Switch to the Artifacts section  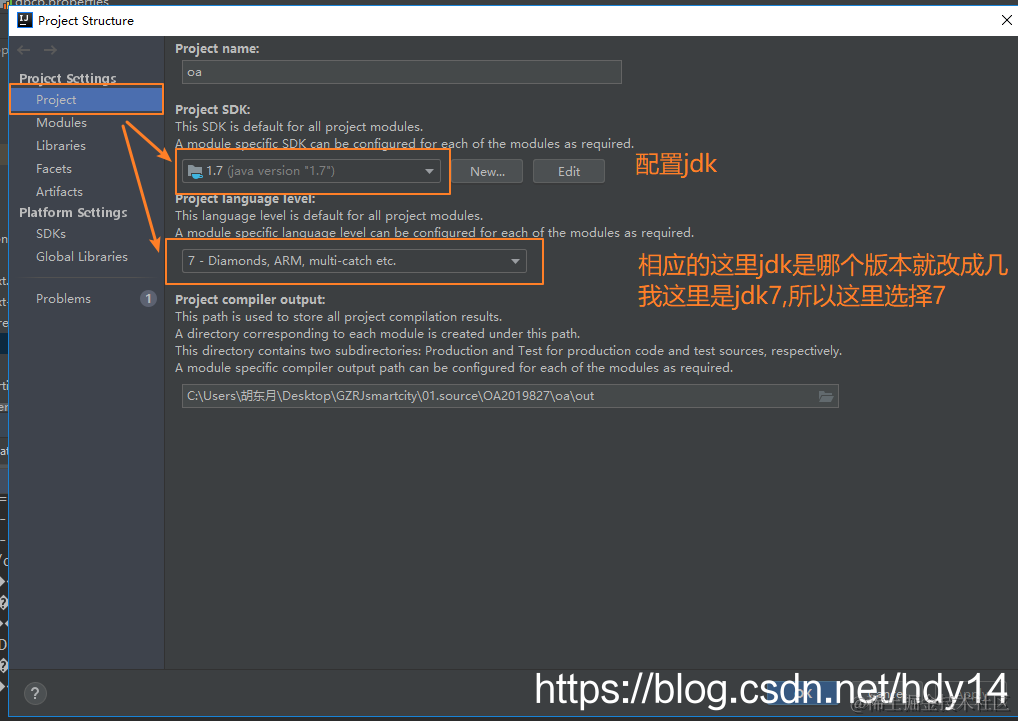[x=59, y=191]
